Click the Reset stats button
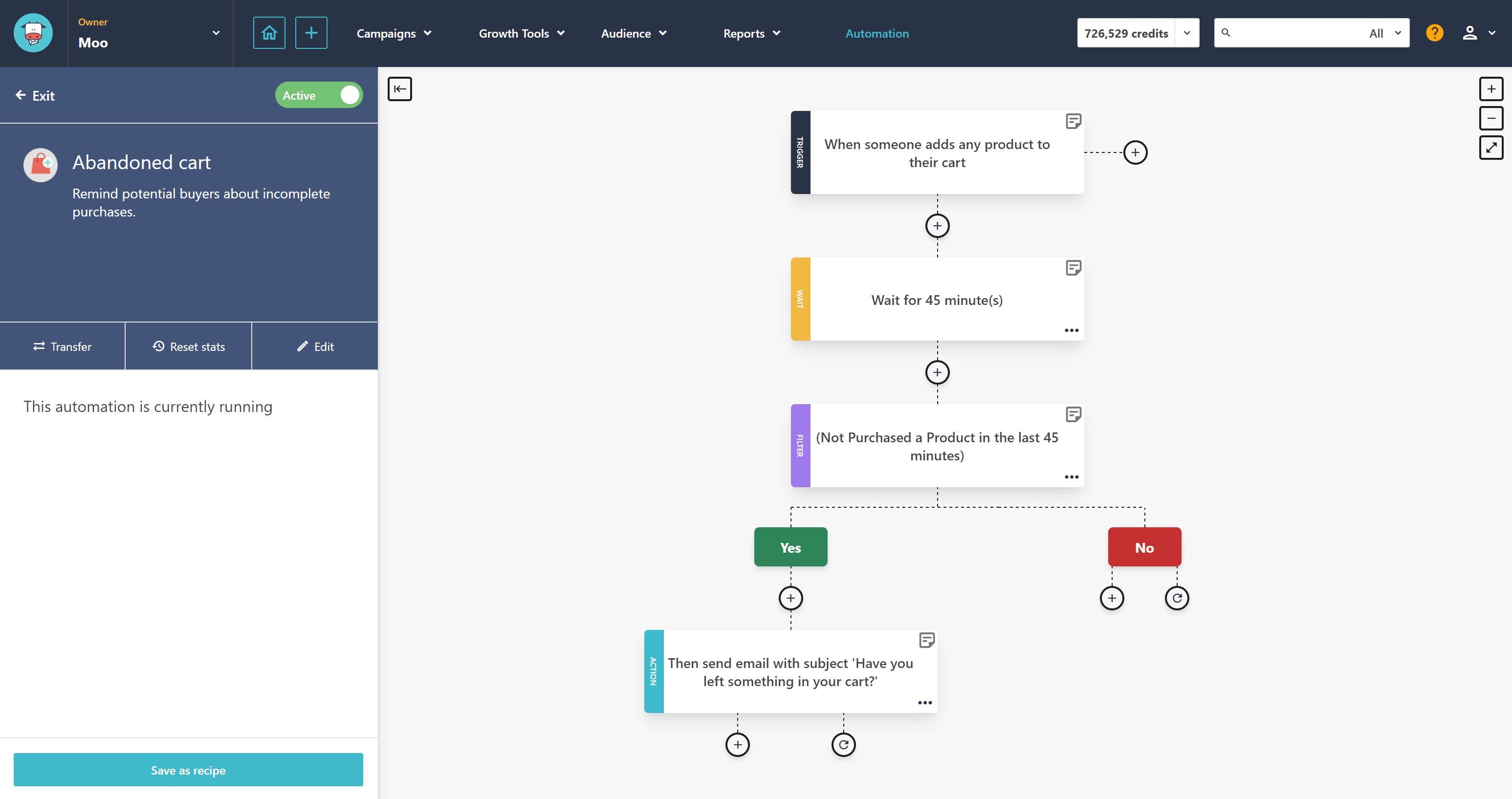The image size is (1512, 799). pyautogui.click(x=188, y=346)
